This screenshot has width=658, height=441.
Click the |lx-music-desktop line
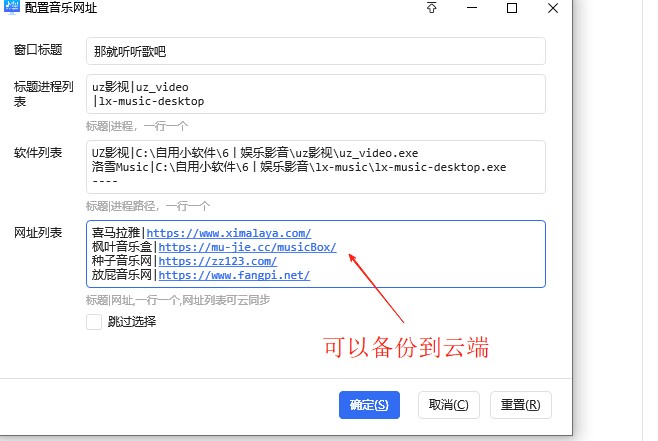point(149,101)
